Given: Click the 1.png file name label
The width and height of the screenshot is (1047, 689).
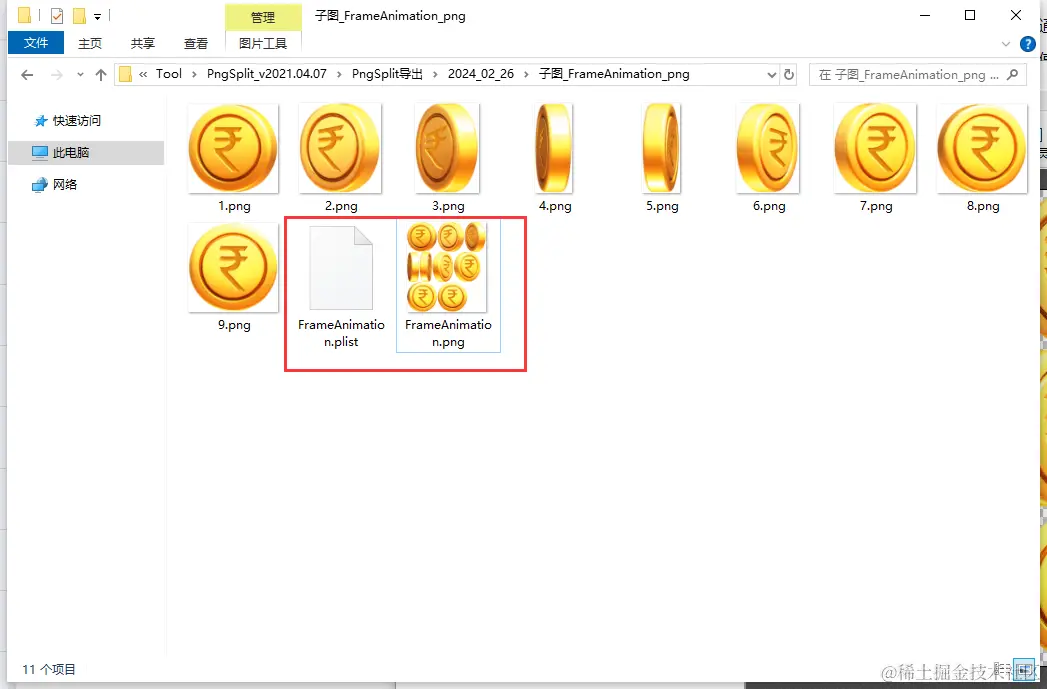Looking at the screenshot, I should 234,206.
